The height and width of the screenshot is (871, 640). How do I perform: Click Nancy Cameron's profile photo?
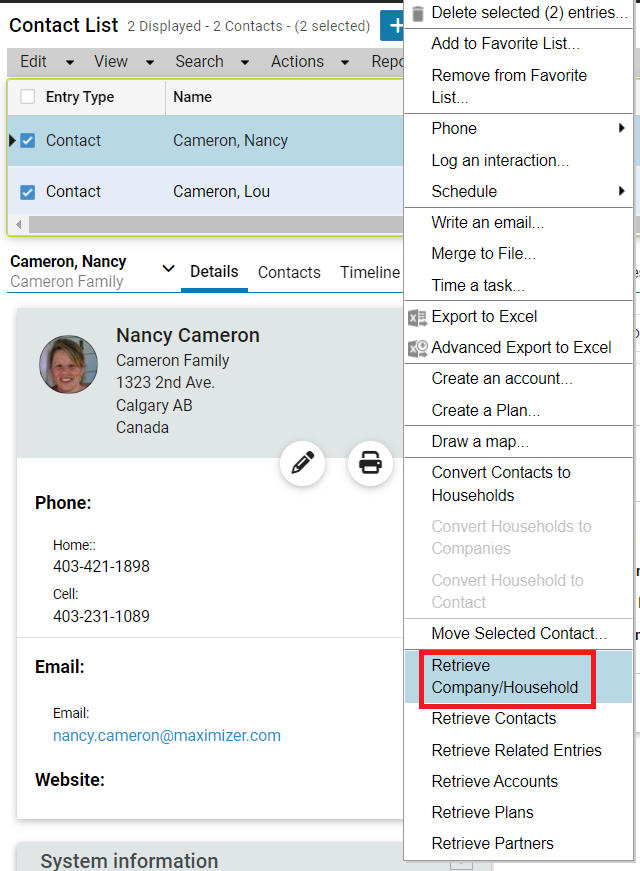click(68, 364)
